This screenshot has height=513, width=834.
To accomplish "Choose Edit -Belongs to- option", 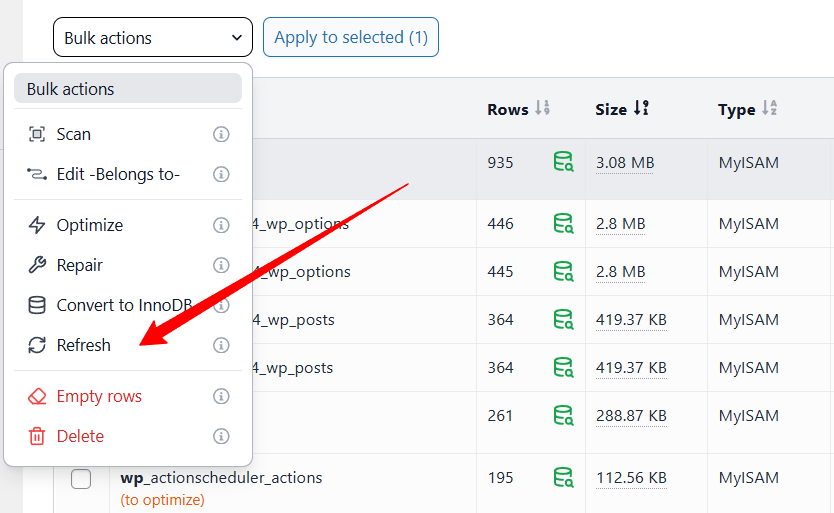I will click(x=128, y=174).
